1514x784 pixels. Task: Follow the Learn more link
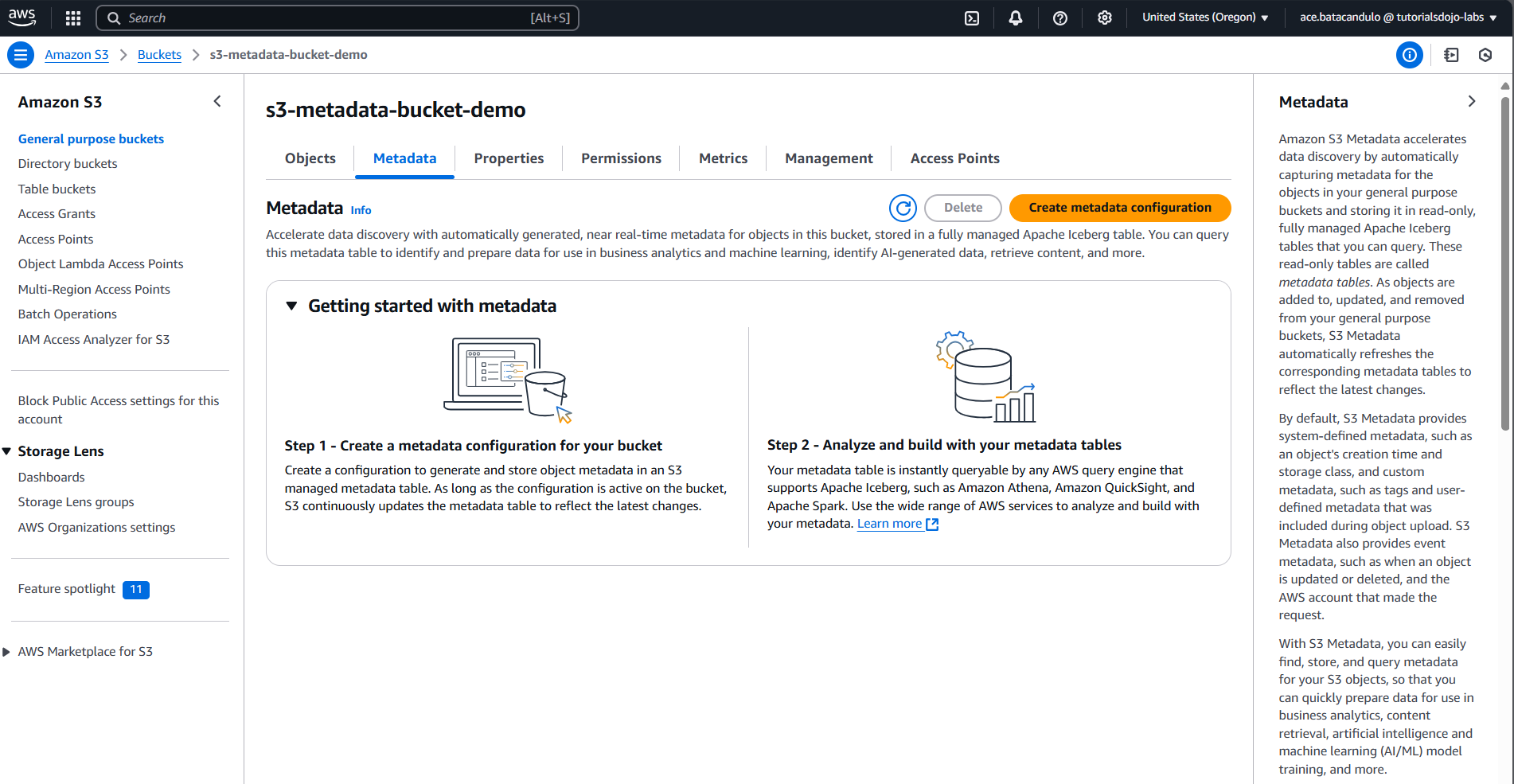tap(889, 524)
